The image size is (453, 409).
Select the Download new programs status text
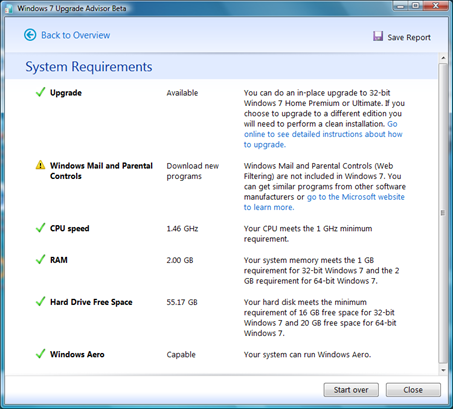(193, 171)
